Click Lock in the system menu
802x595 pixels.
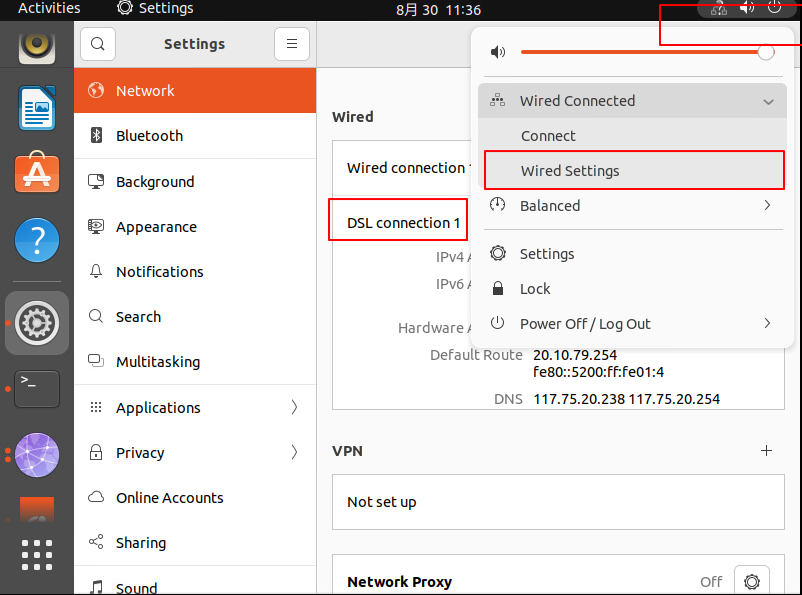[x=535, y=289]
